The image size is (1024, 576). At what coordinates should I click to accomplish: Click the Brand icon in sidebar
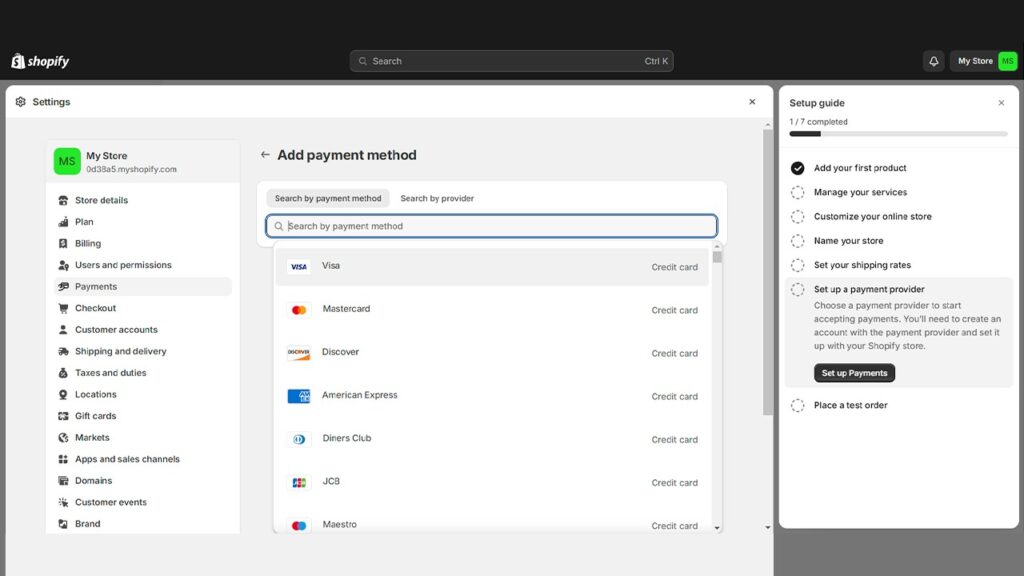(x=63, y=523)
